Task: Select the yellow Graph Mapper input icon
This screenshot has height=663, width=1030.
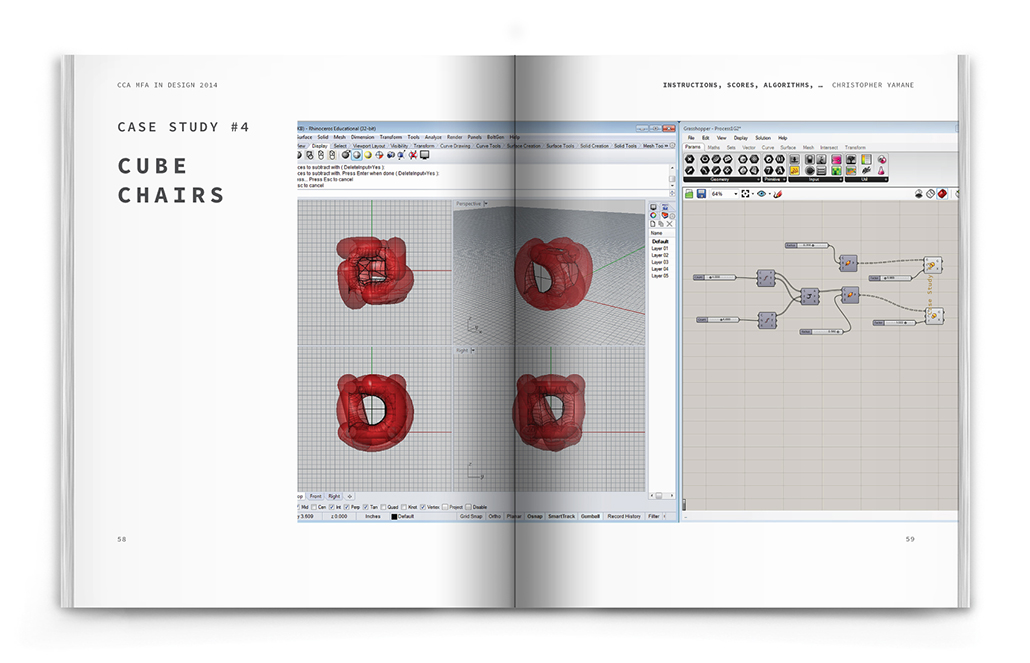Action: click(x=795, y=170)
